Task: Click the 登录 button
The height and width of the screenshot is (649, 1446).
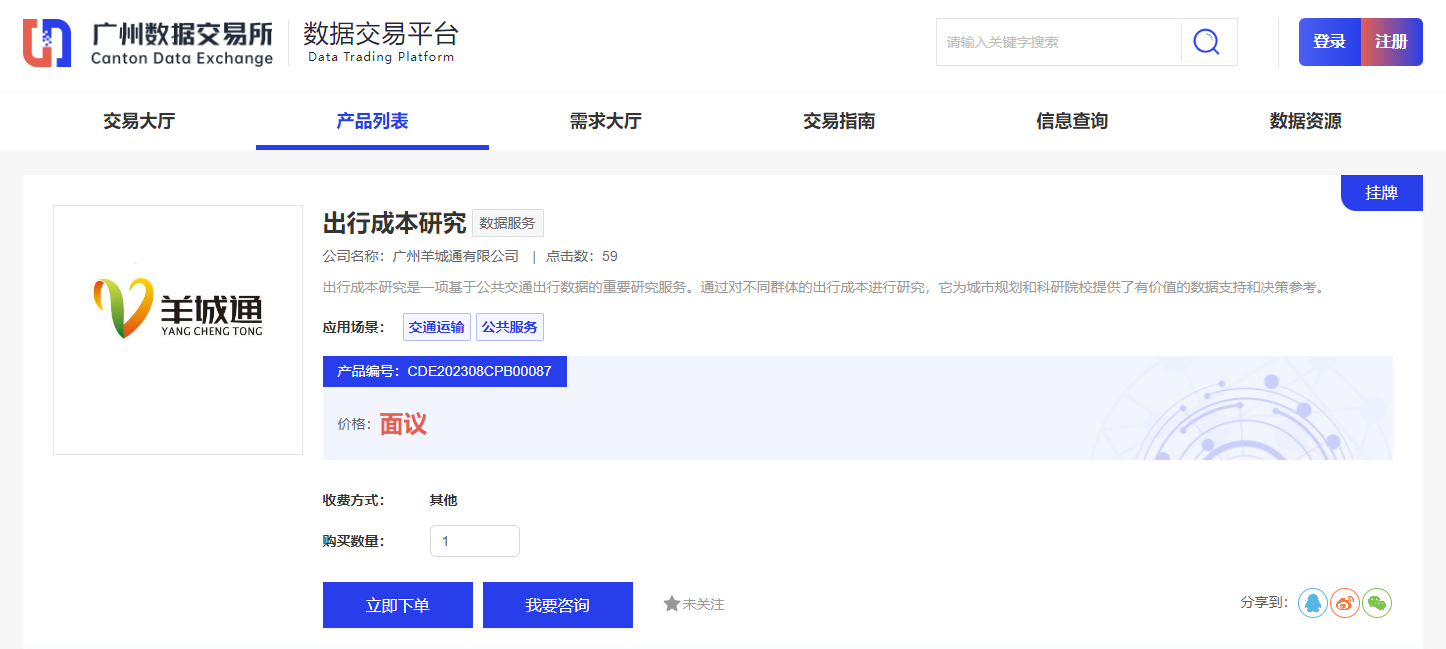Action: [1329, 42]
